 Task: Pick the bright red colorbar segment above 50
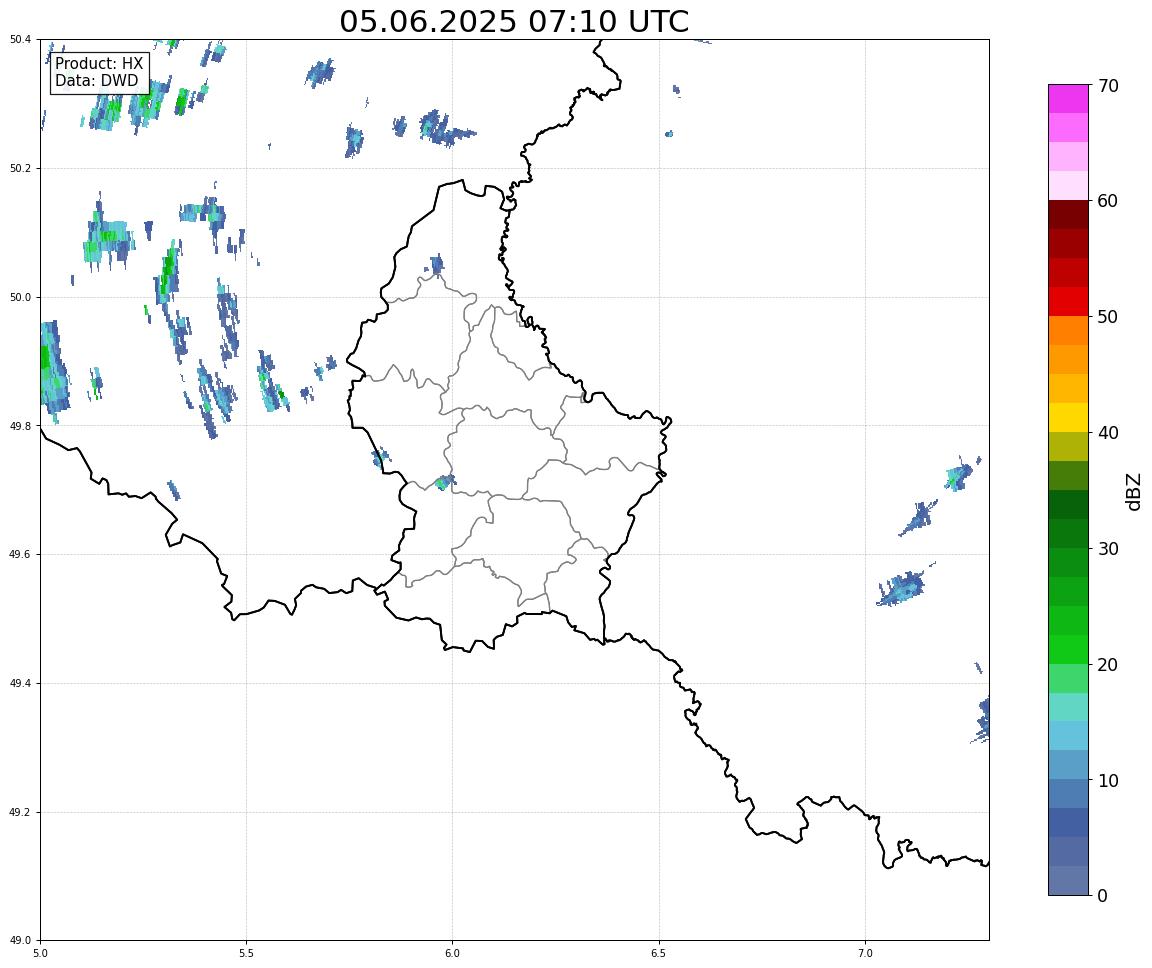[x=1068, y=302]
